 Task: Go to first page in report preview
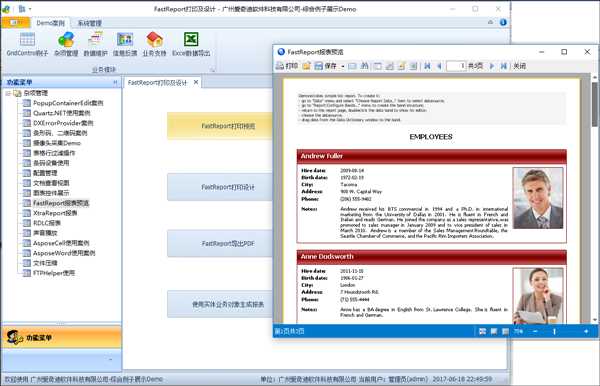(x=427, y=66)
